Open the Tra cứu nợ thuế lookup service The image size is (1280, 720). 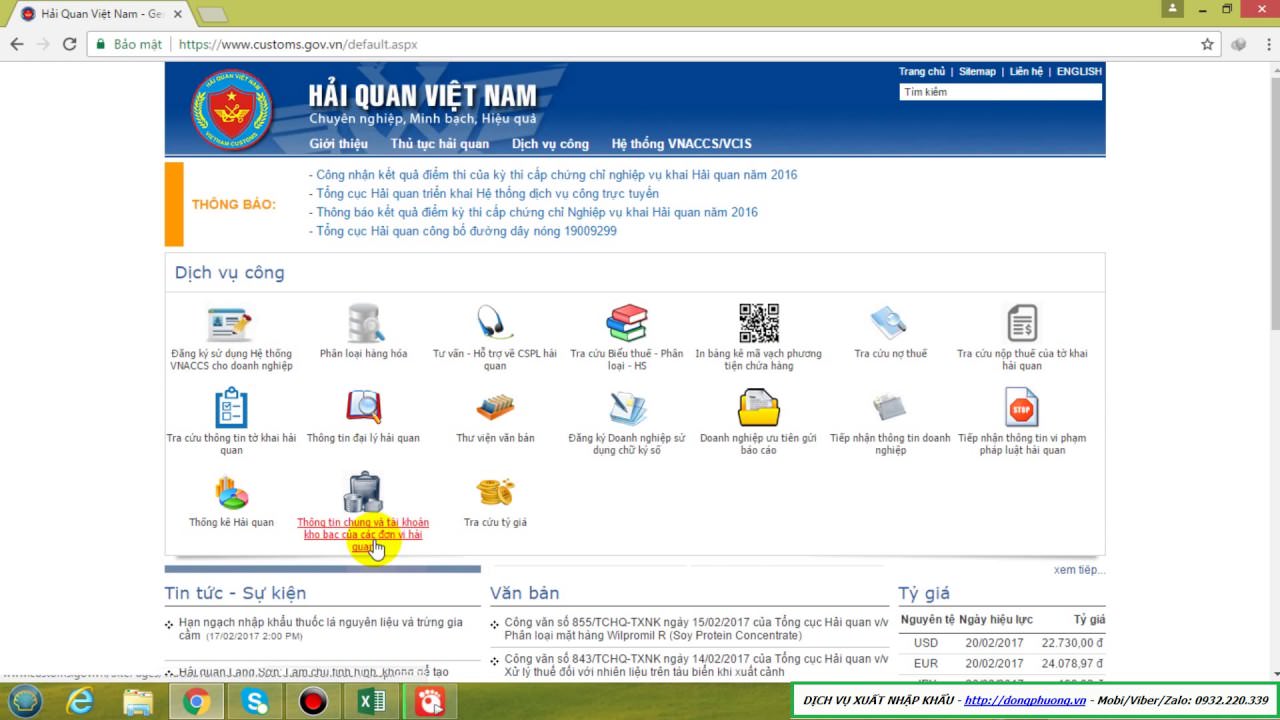point(889,320)
